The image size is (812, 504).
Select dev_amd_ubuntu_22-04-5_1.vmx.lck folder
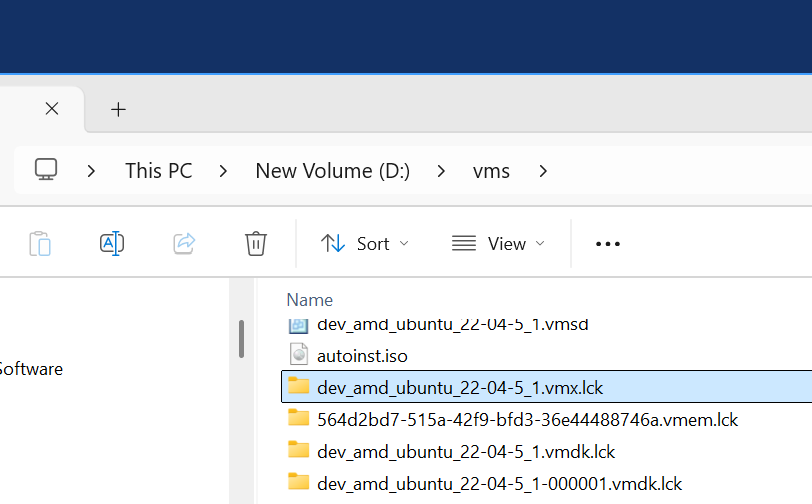click(x=546, y=387)
